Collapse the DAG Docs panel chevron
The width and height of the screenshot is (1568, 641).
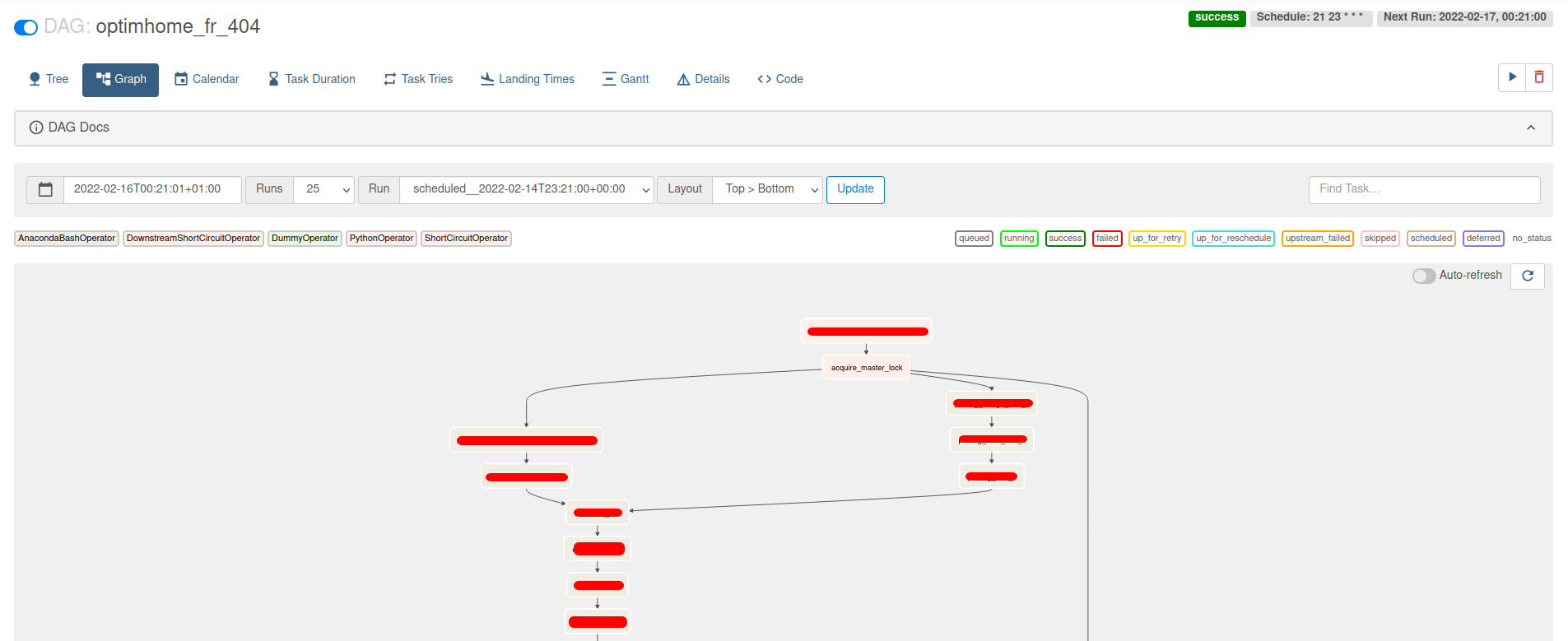[1531, 128]
